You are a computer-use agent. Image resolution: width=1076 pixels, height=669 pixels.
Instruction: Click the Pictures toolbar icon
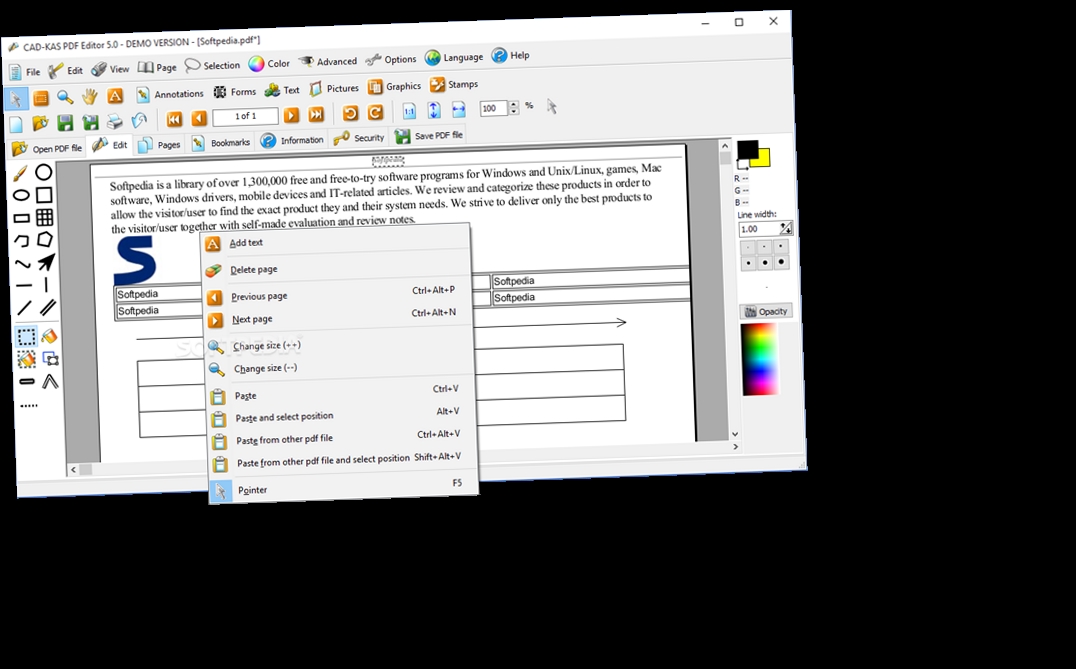tap(315, 88)
